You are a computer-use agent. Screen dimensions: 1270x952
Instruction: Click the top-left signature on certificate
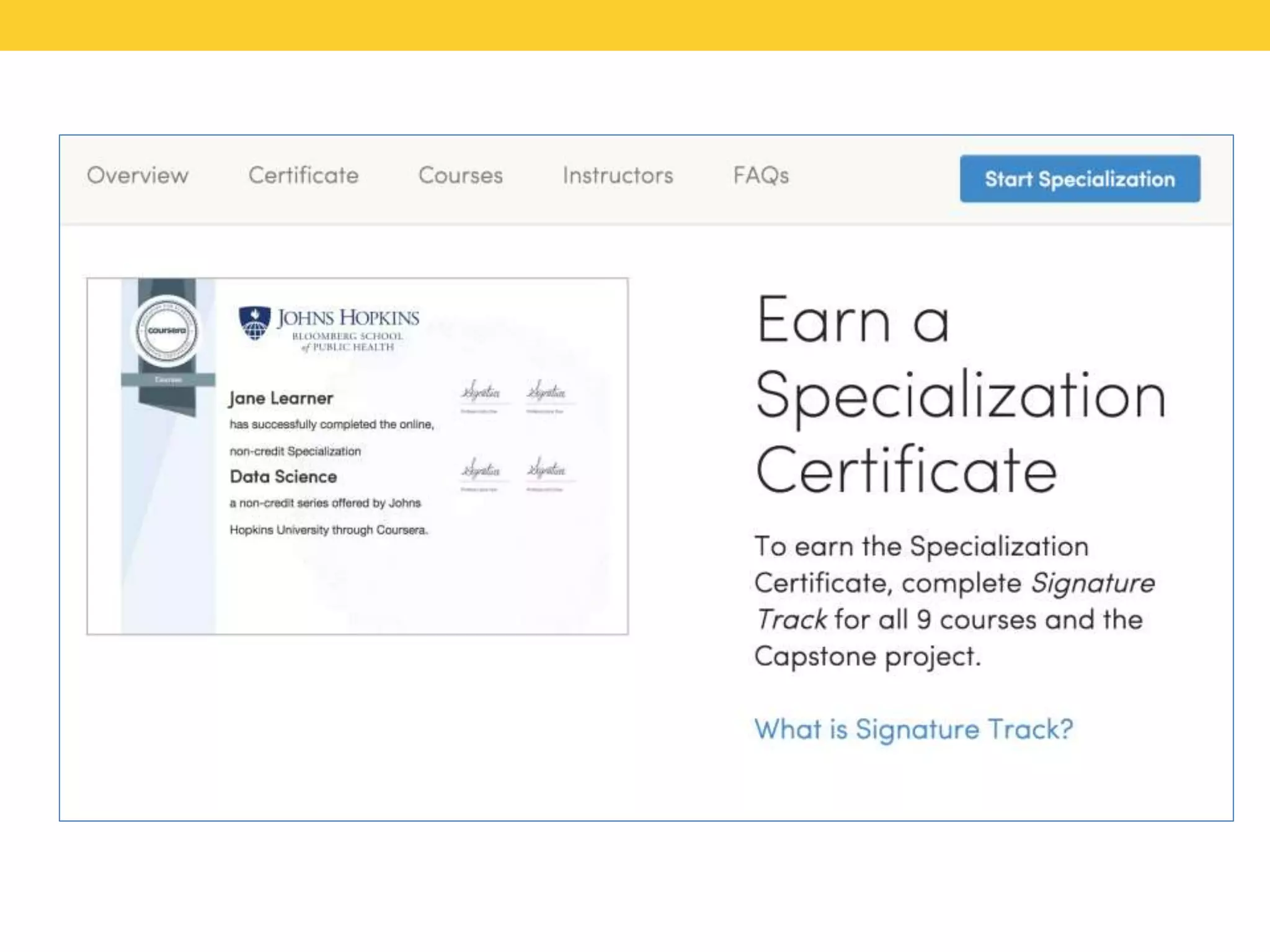[x=480, y=392]
